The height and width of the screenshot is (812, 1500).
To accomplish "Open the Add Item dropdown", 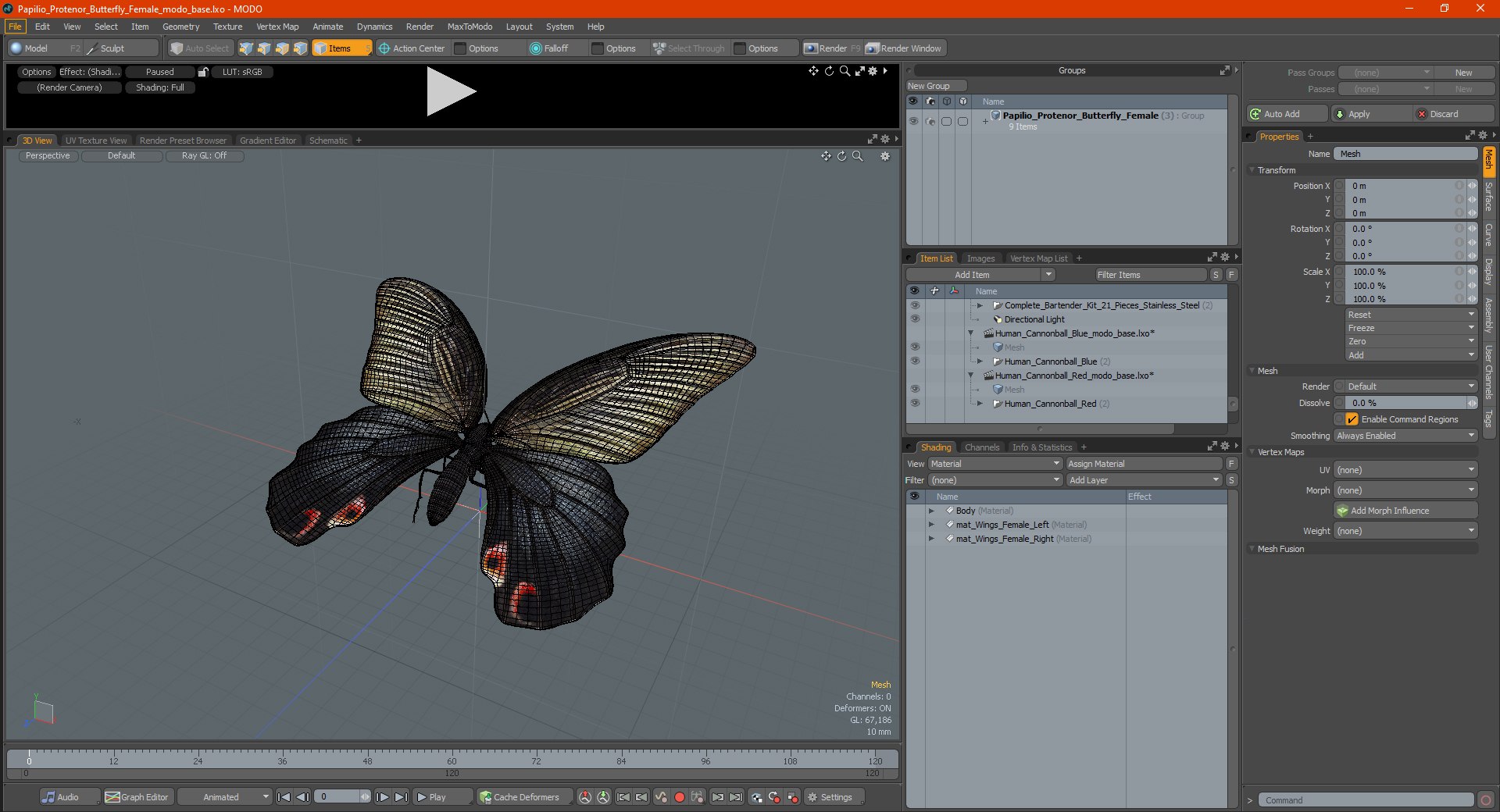I will (x=980, y=275).
